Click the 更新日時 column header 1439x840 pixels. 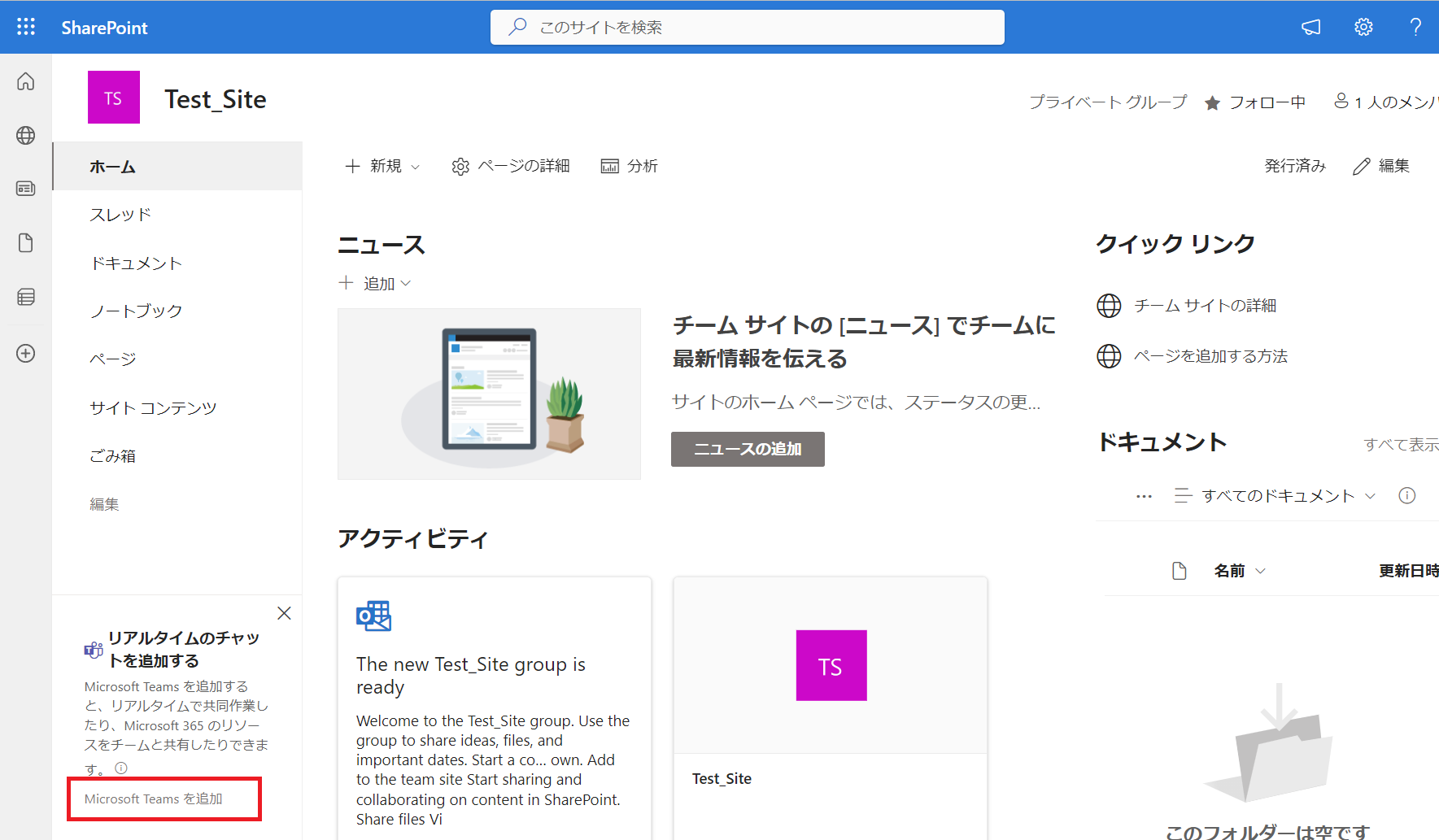click(1408, 571)
